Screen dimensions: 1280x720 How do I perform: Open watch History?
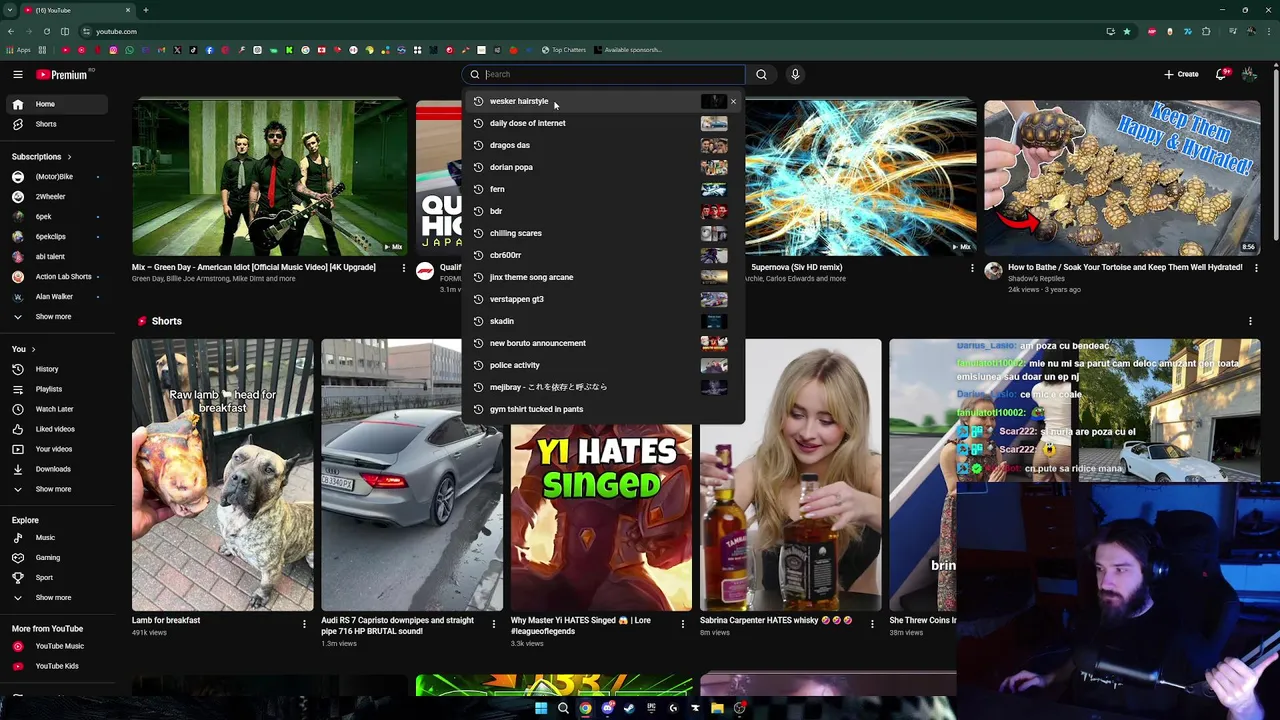tap(58, 369)
